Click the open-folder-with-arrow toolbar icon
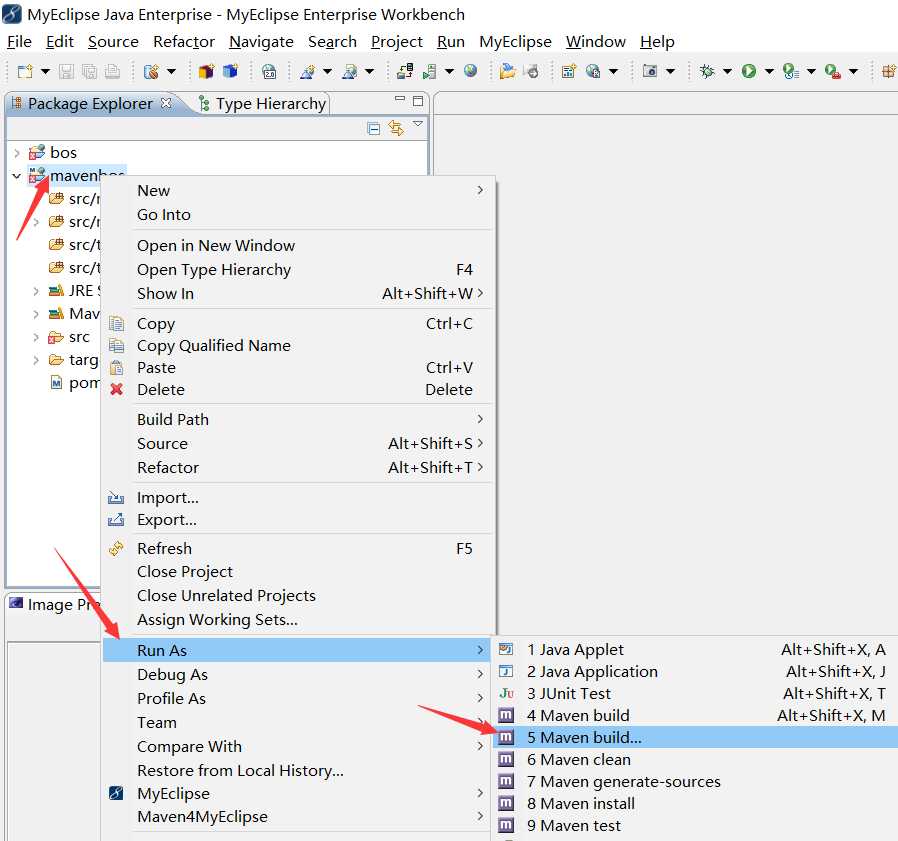This screenshot has width=898, height=841. pyautogui.click(x=507, y=71)
